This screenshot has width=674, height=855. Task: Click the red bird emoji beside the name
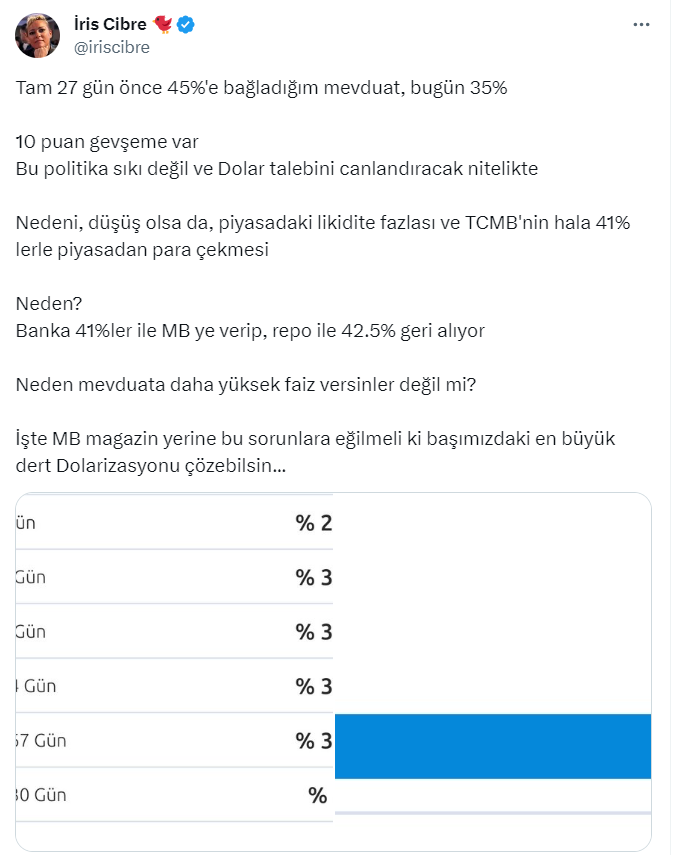pyautogui.click(x=160, y=26)
